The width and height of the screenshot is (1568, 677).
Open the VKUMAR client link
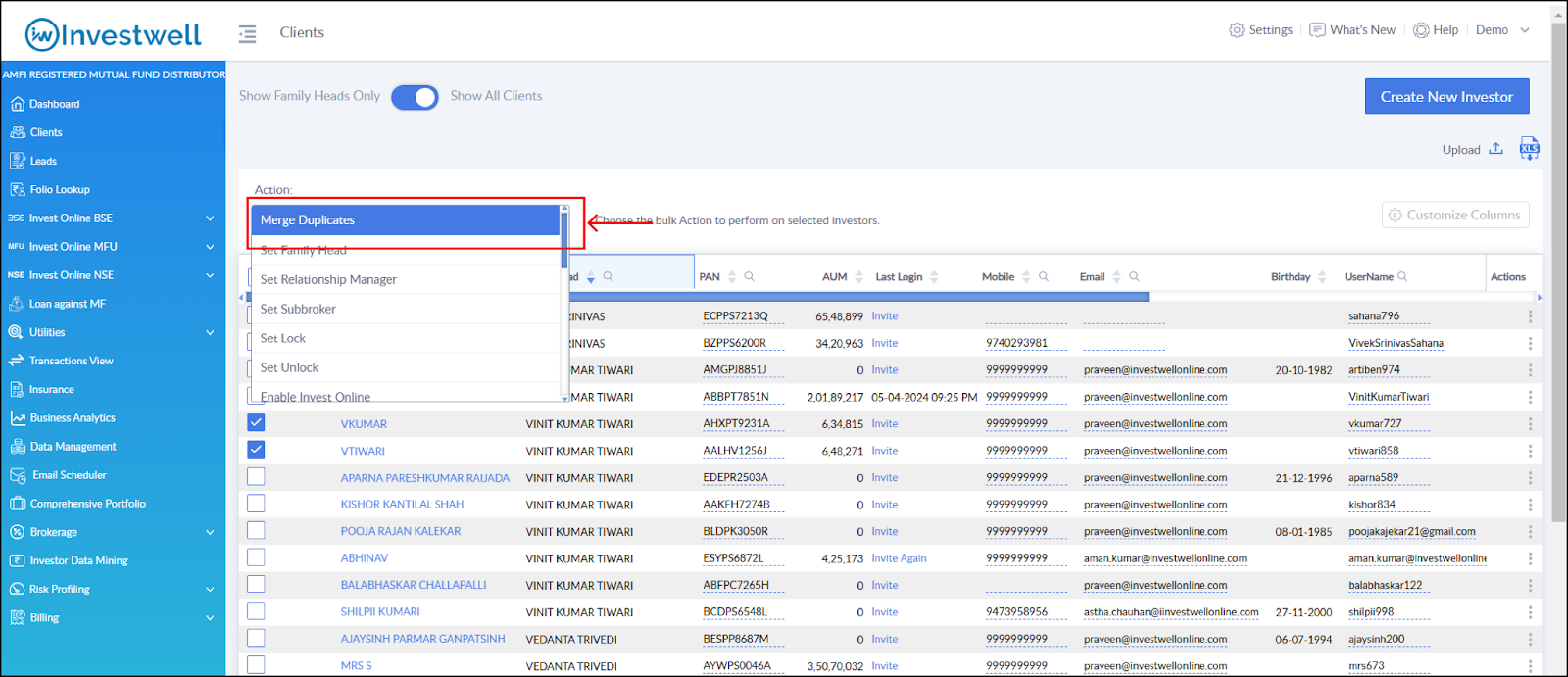tap(364, 424)
